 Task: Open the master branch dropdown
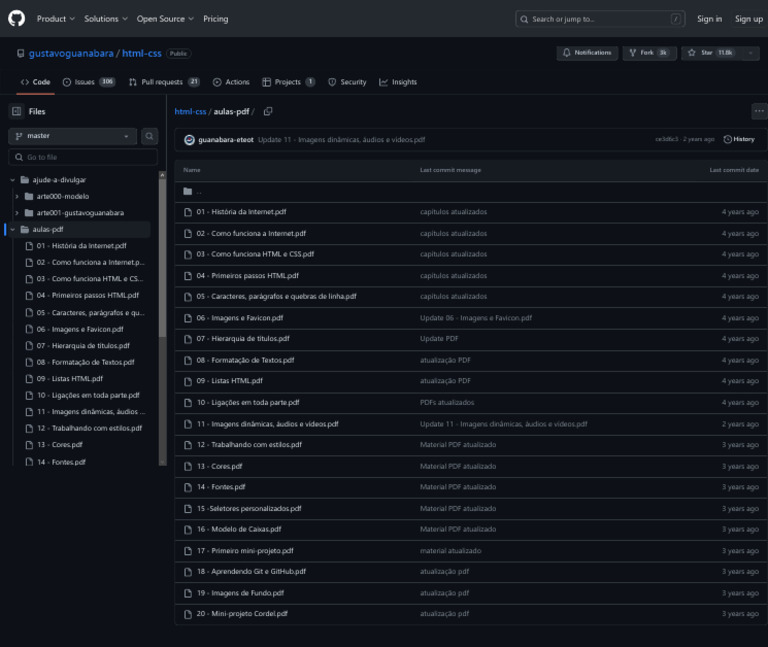[73, 136]
